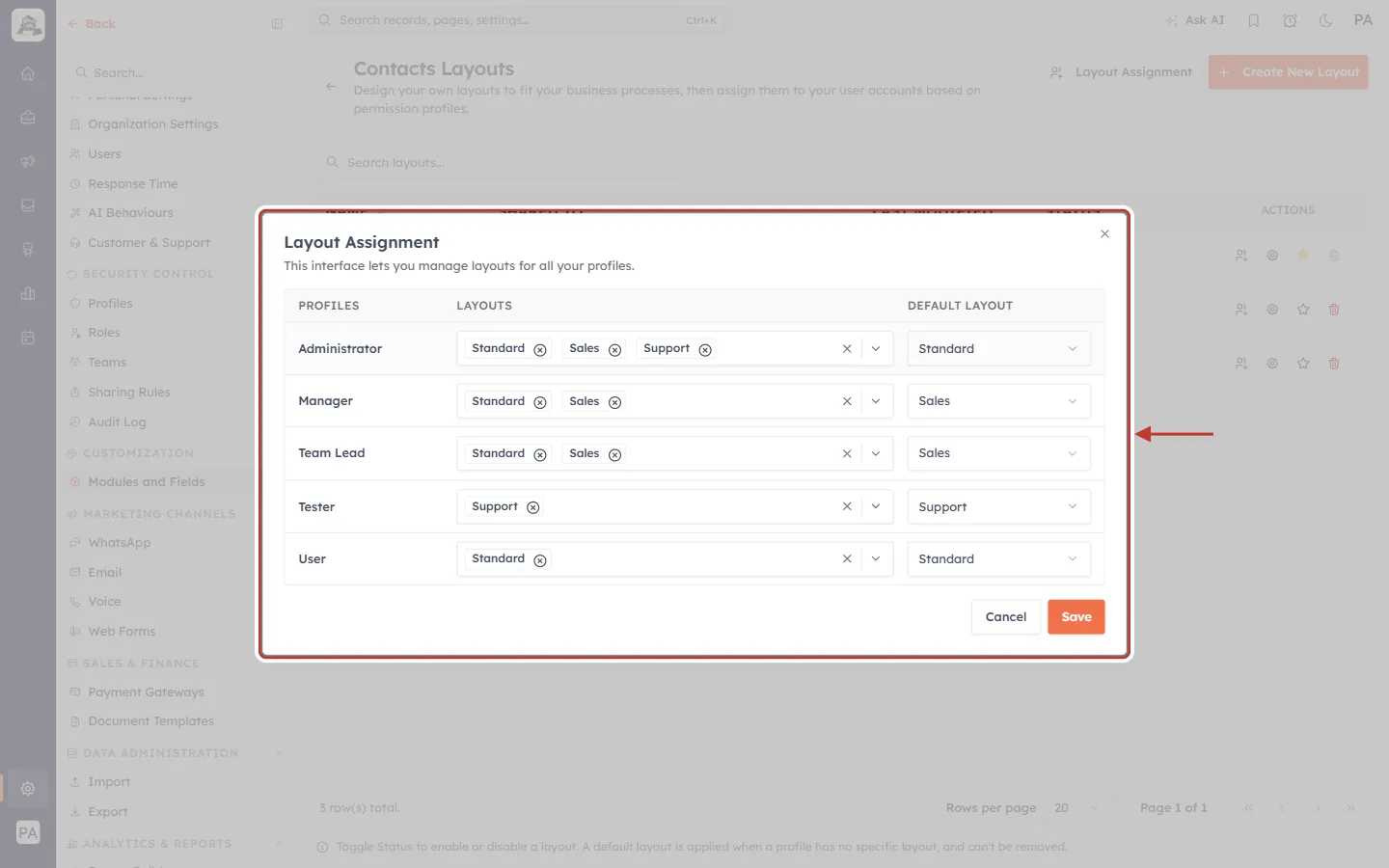Open Administrator layouts dropdown list
Viewport: 1389px width, 868px height.
point(876,349)
